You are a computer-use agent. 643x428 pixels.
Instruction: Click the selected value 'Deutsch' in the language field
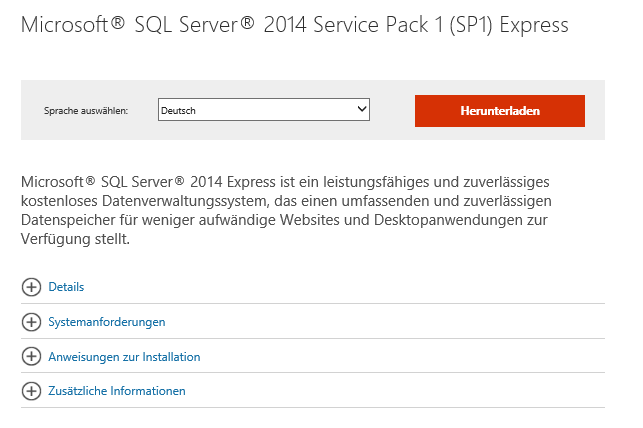180,110
